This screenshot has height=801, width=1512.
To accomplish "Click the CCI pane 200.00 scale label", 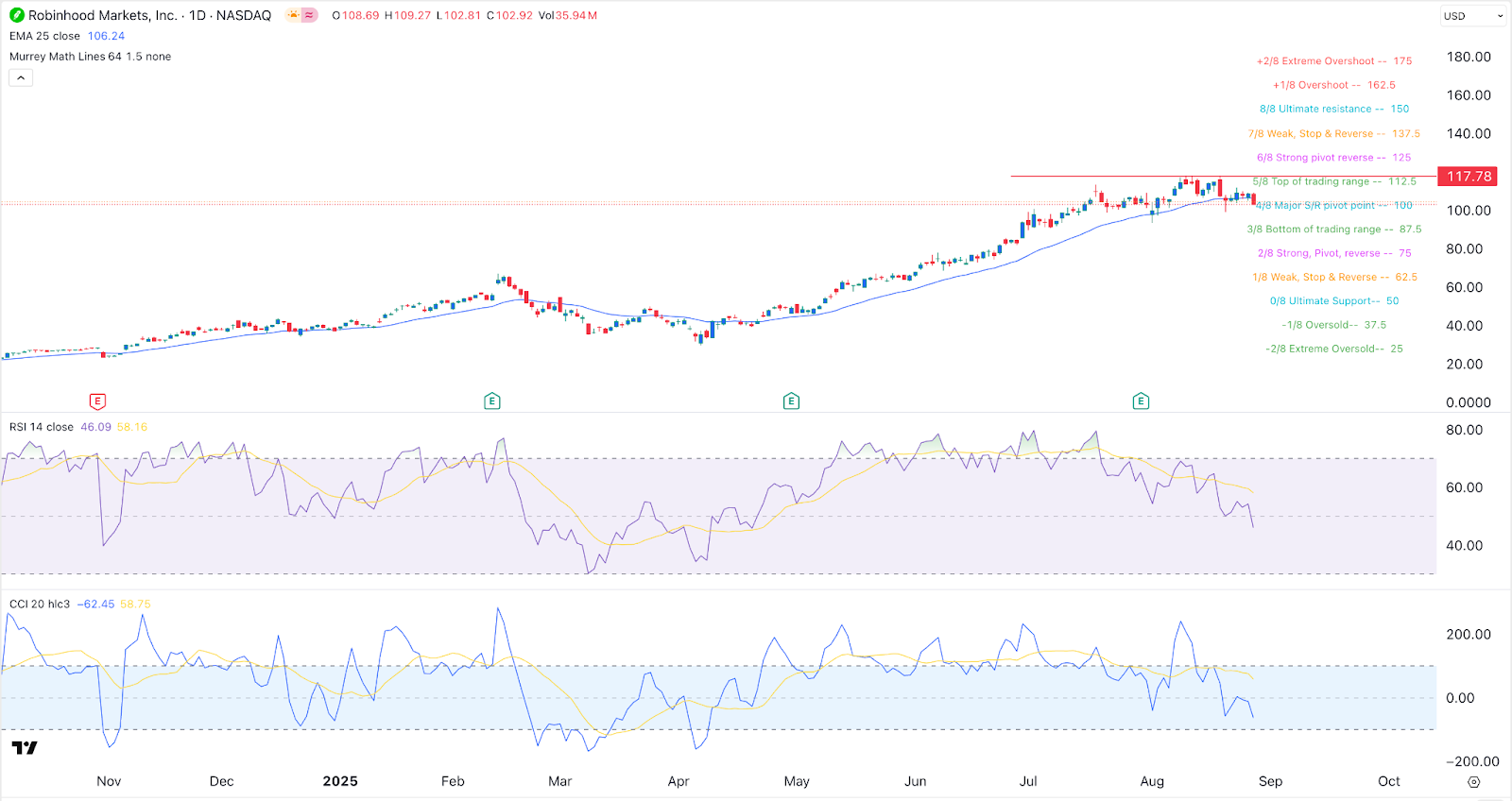I will coord(1469,635).
